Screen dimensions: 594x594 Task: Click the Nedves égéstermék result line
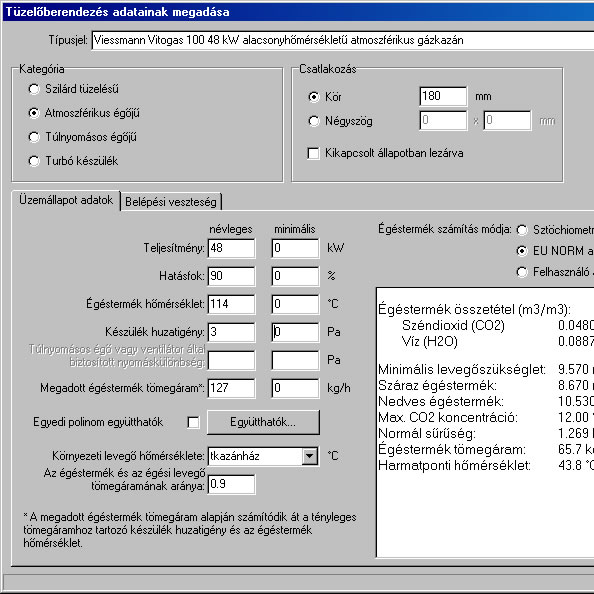[x=486, y=402]
